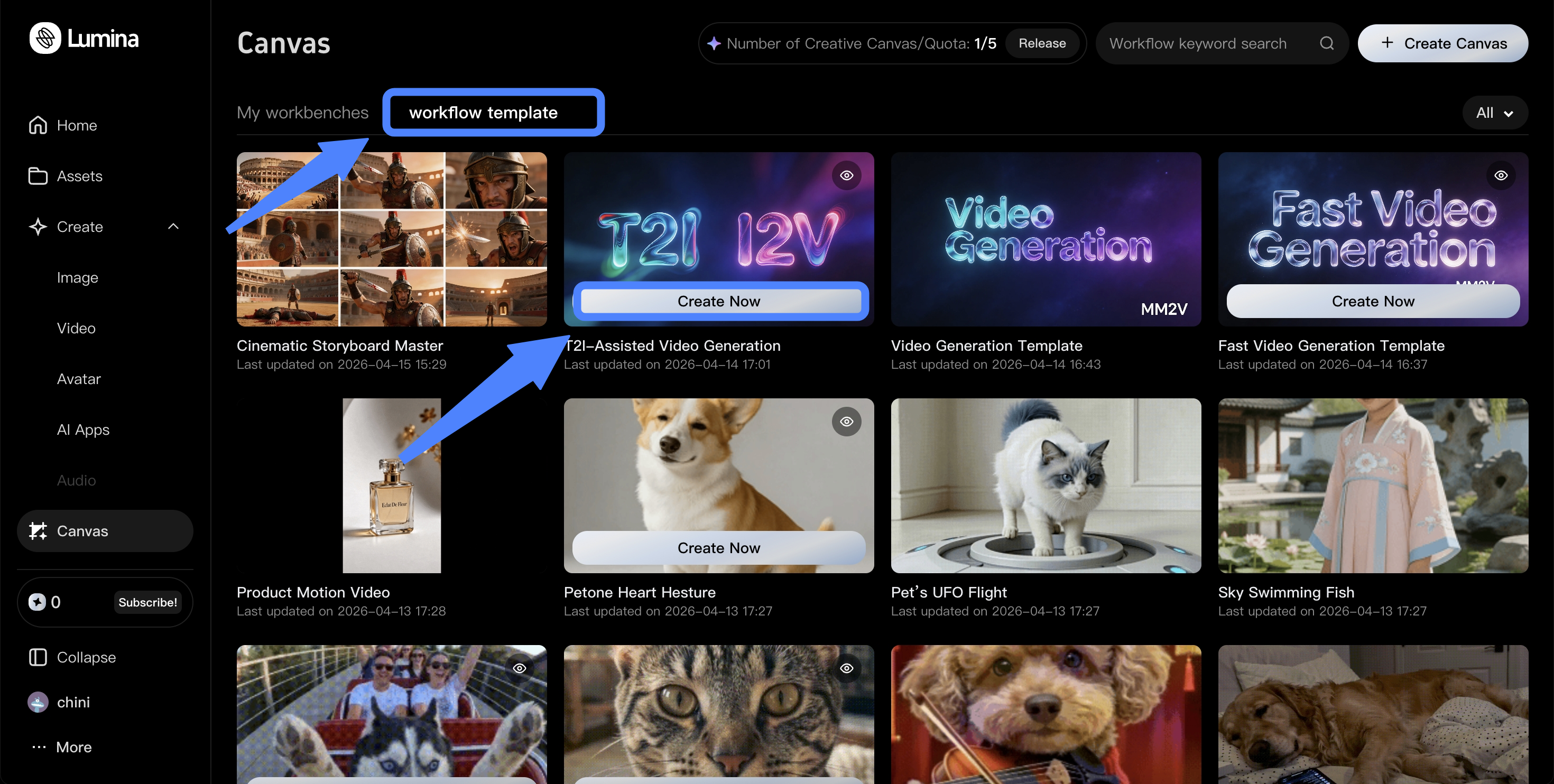Create Now on Fast Video Generation Template
This screenshot has height=784, width=1554.
pos(1372,301)
